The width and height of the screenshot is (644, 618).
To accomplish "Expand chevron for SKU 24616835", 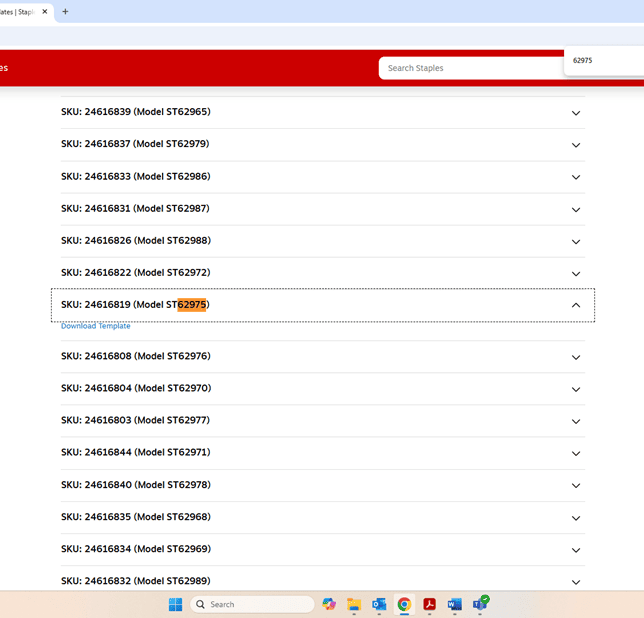I will 576,518.
